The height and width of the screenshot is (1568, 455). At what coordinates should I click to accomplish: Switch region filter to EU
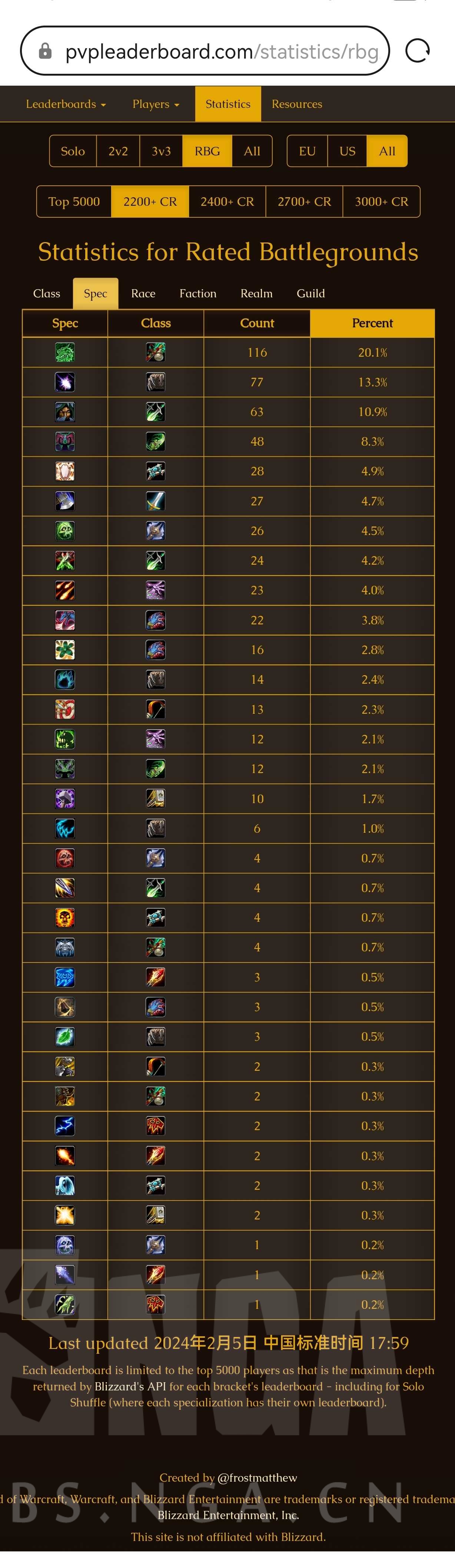[x=307, y=151]
